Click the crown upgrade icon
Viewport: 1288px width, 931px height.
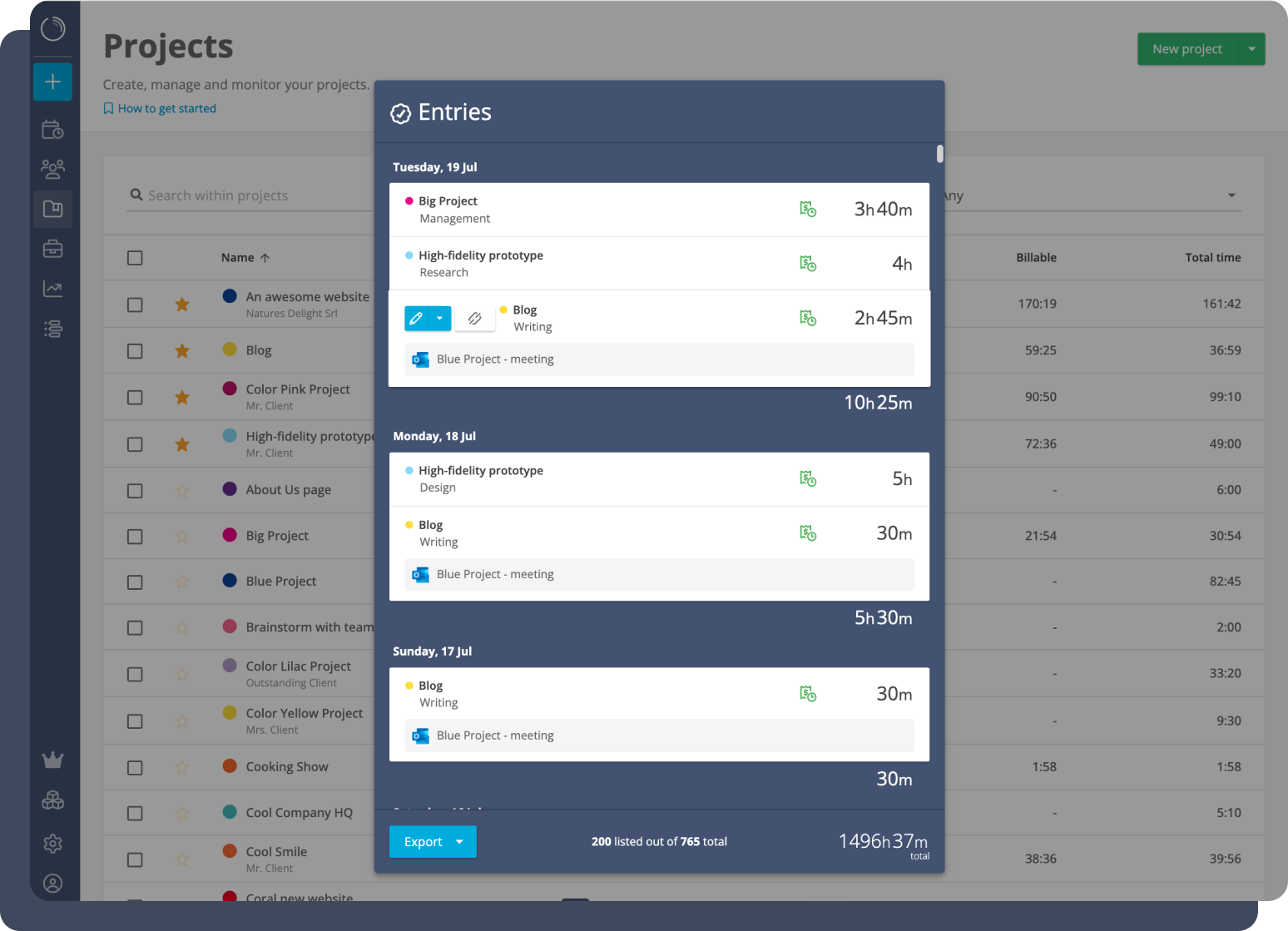tap(52, 760)
